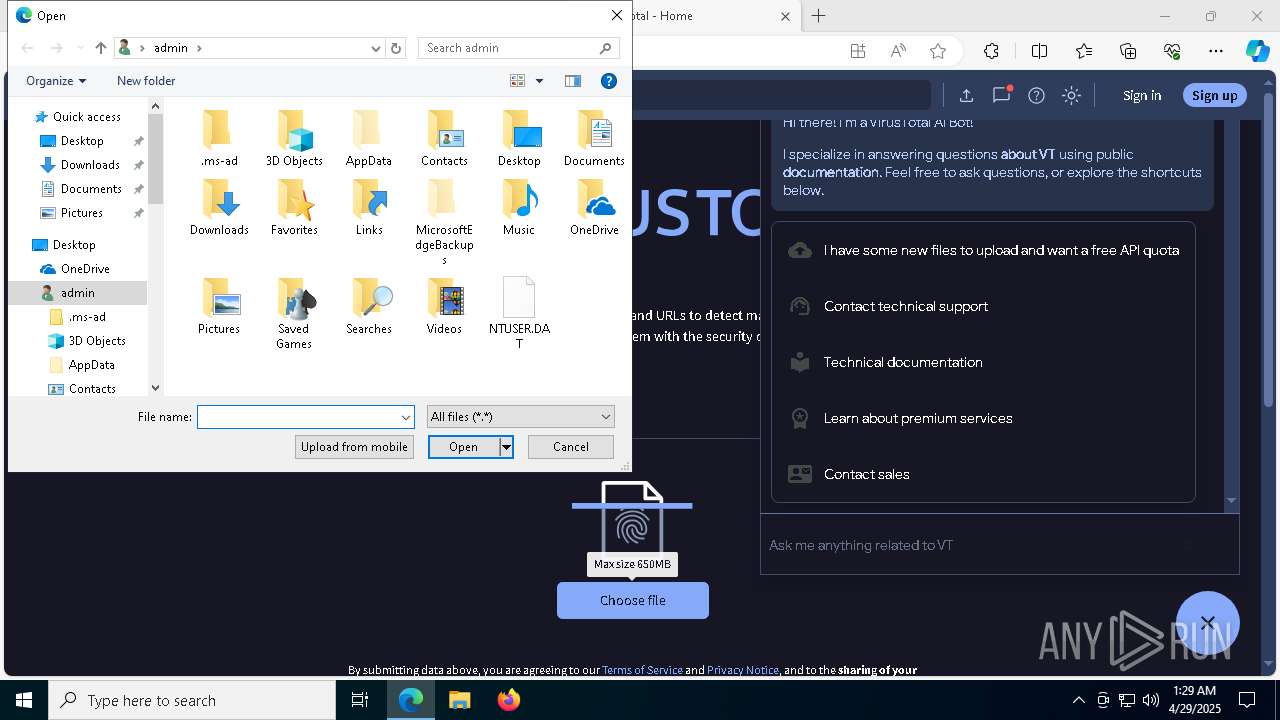Click in the File name field
Screen dimensions: 1280x720
coord(299,417)
